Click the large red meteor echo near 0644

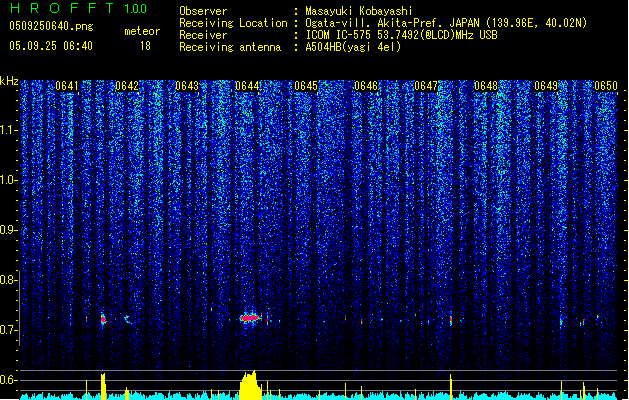(250, 318)
